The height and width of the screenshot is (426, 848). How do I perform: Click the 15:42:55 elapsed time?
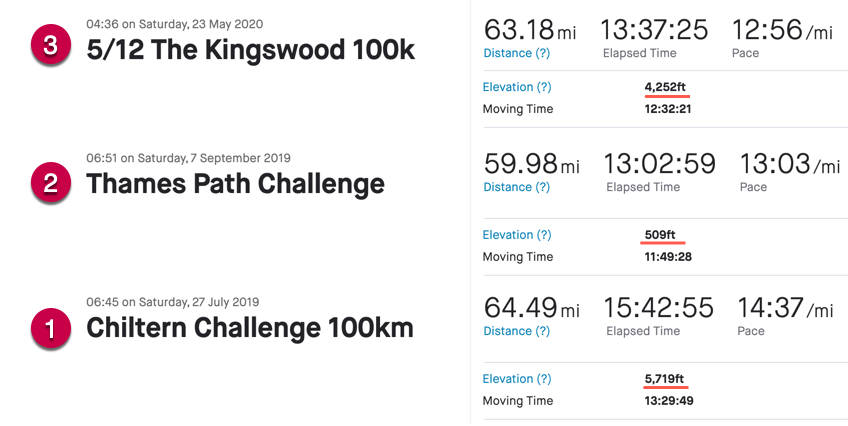659,308
